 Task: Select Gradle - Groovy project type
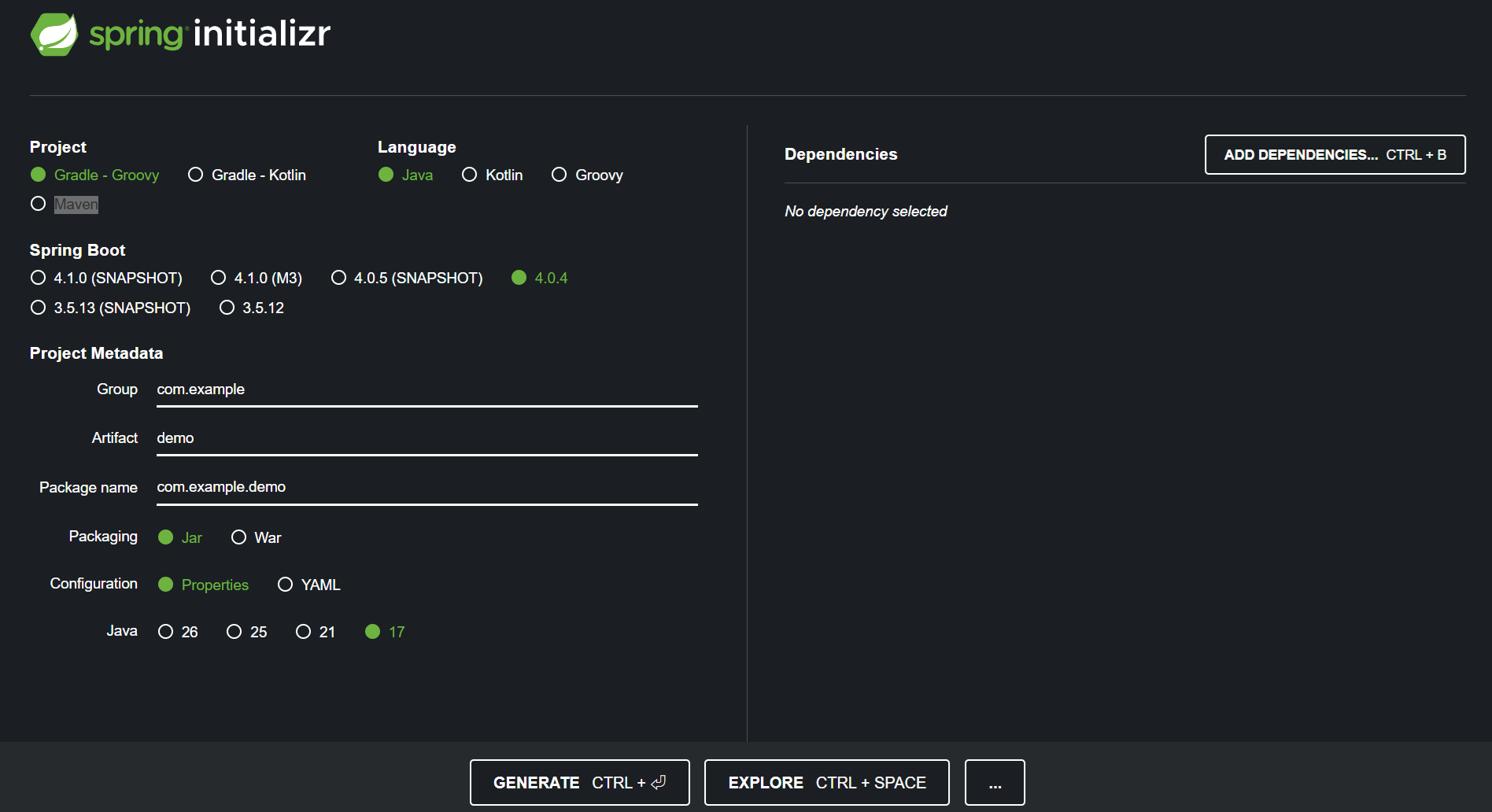[94, 175]
